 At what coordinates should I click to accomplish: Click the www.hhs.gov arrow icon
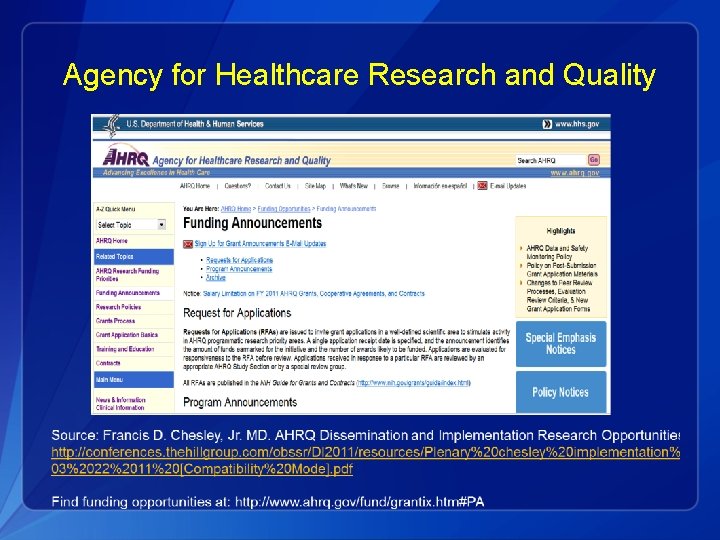(x=547, y=124)
